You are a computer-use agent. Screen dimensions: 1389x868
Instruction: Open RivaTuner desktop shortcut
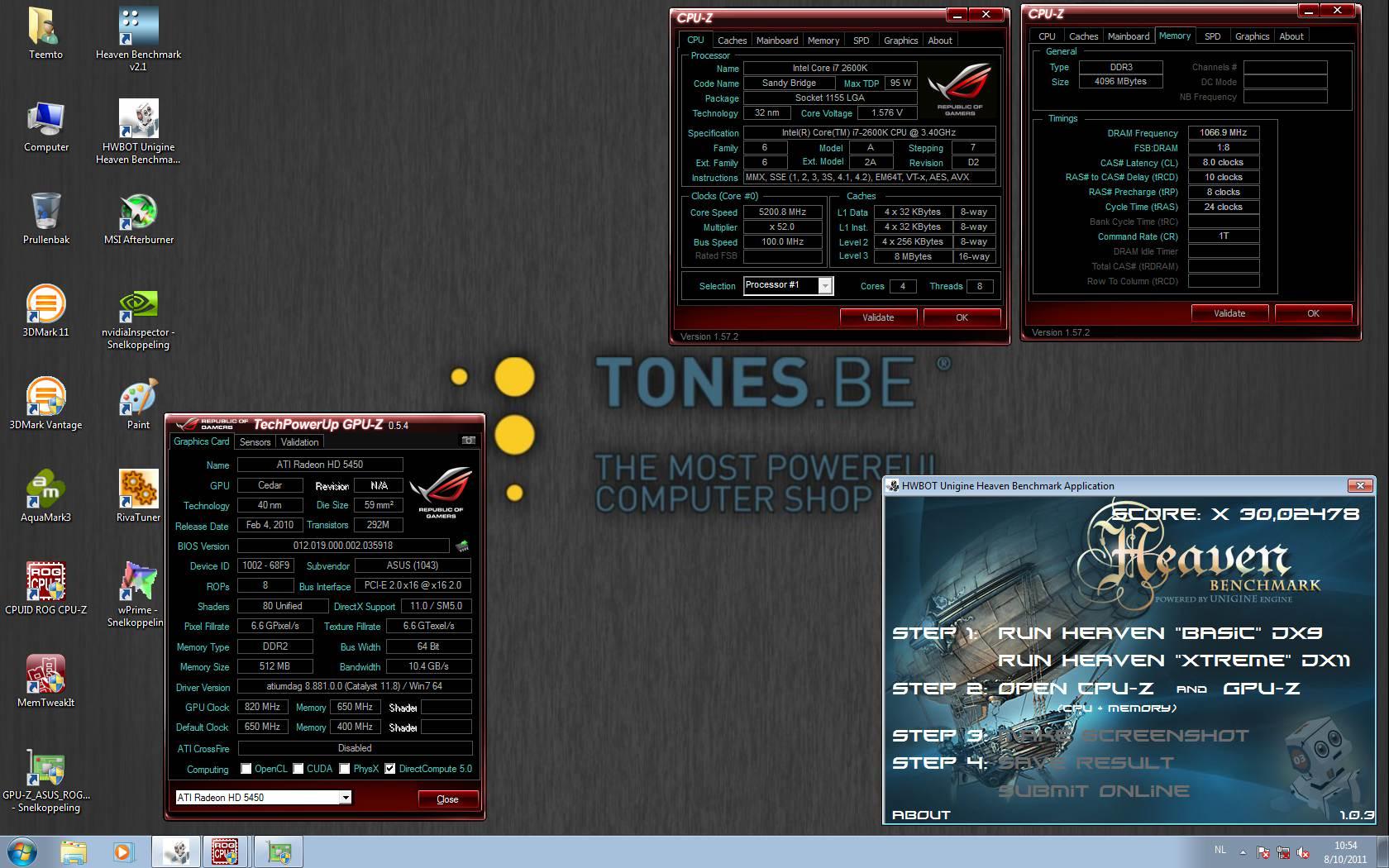pyautogui.click(x=138, y=496)
